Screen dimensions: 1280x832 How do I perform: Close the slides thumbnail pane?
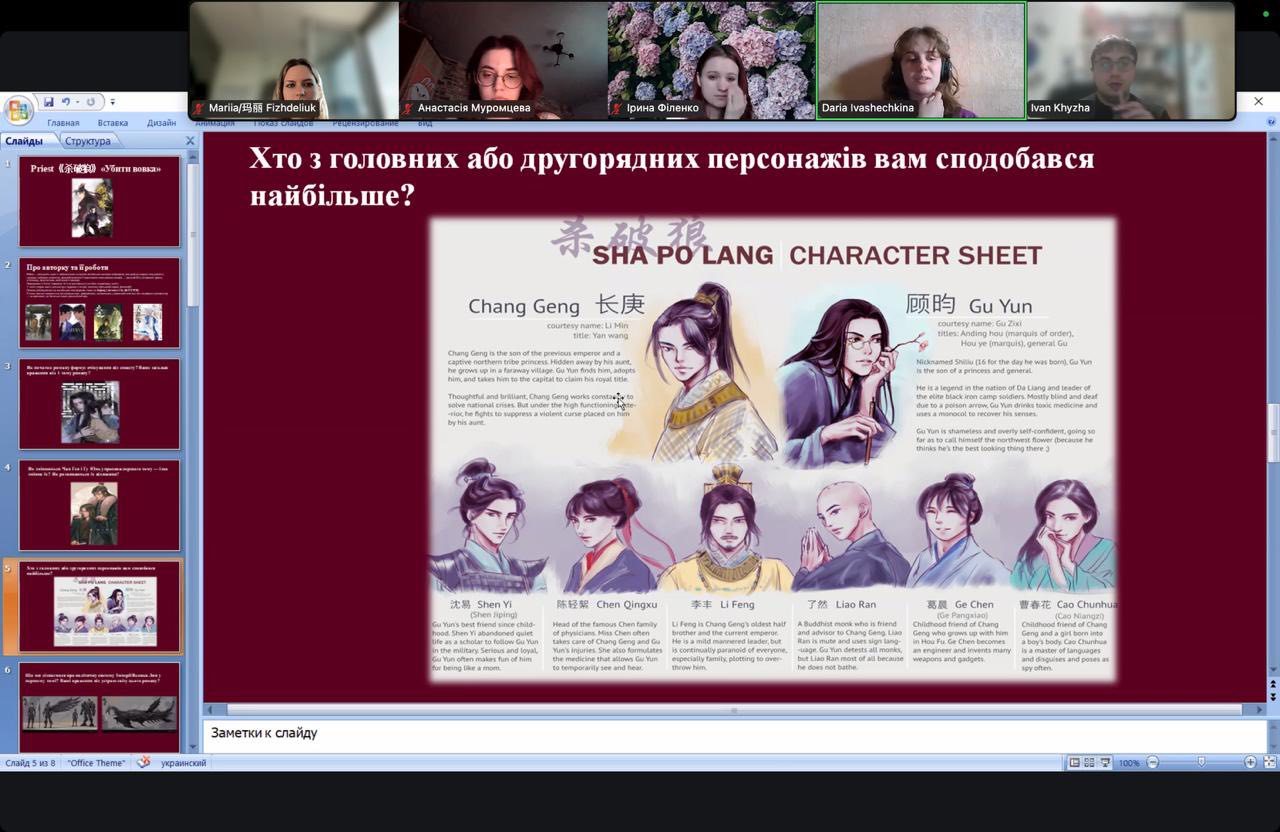(190, 141)
